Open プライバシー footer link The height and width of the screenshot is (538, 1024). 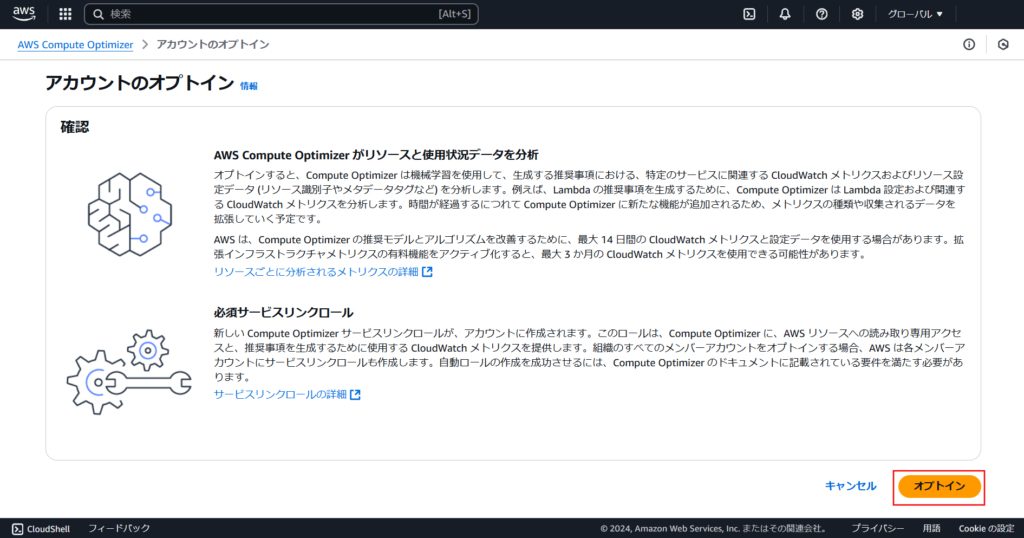[x=878, y=528]
